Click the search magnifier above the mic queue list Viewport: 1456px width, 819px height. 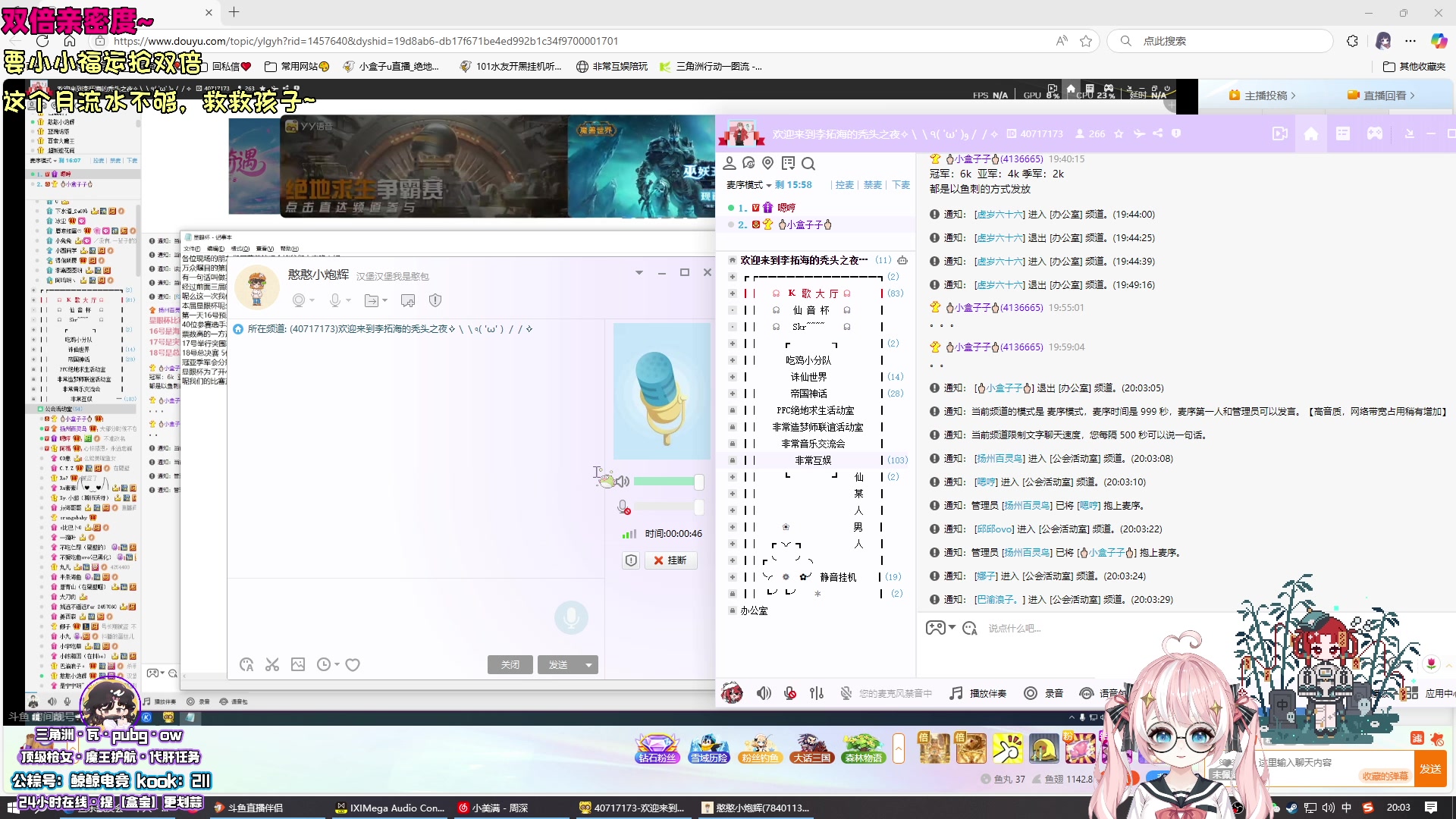[x=808, y=164]
